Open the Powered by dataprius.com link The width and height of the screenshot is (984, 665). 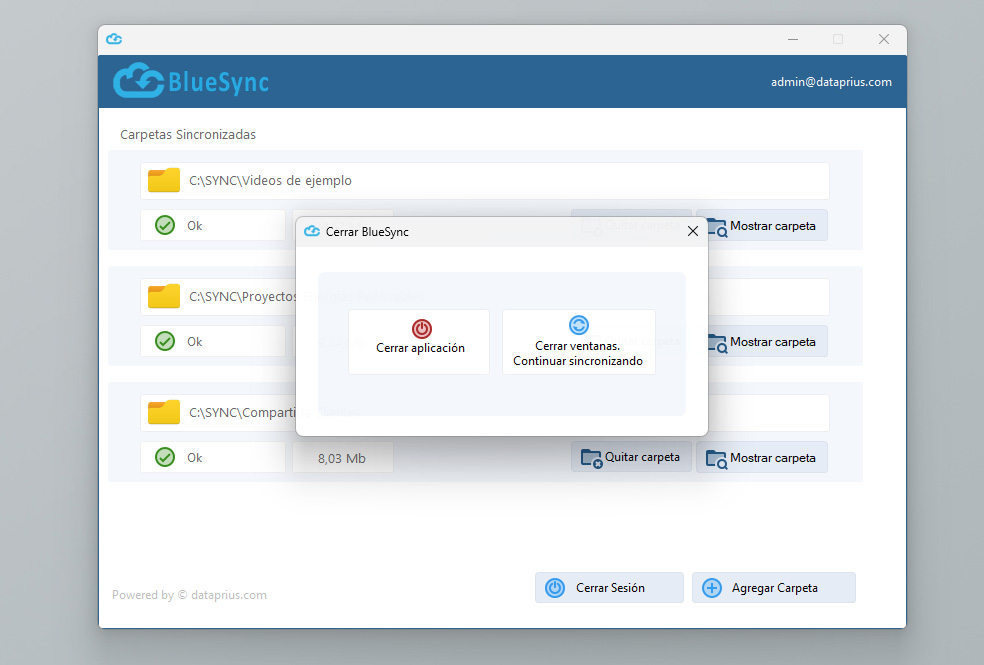[190, 595]
